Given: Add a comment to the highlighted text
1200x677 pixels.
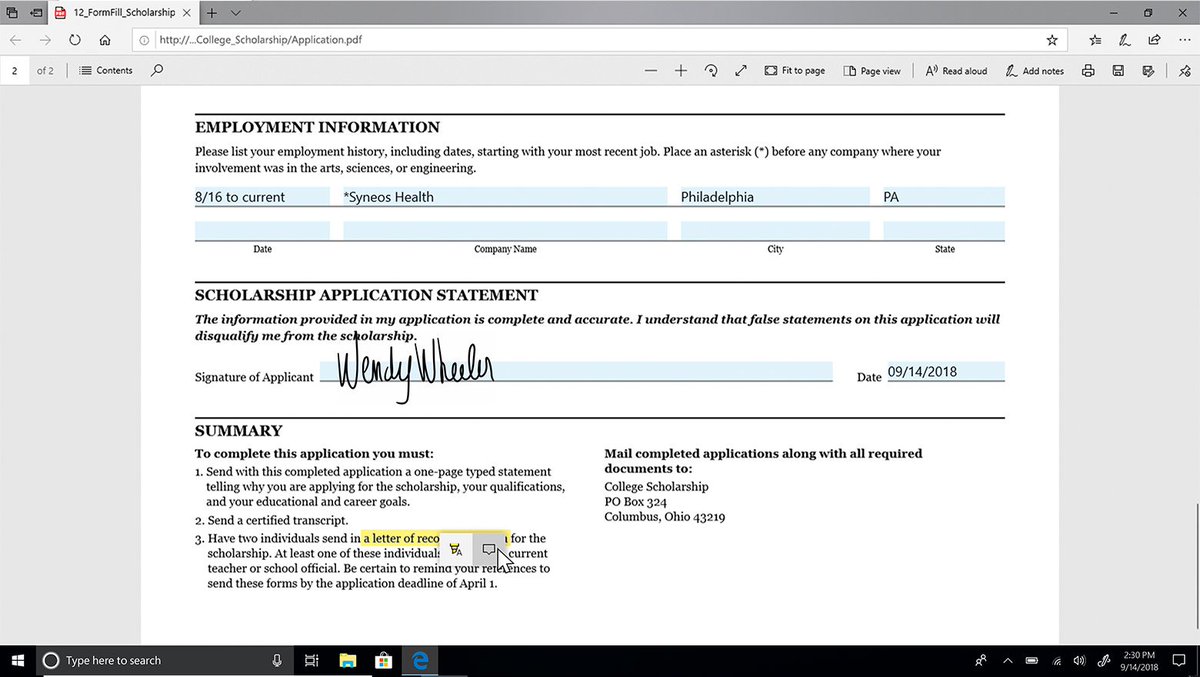Looking at the screenshot, I should click(x=490, y=548).
